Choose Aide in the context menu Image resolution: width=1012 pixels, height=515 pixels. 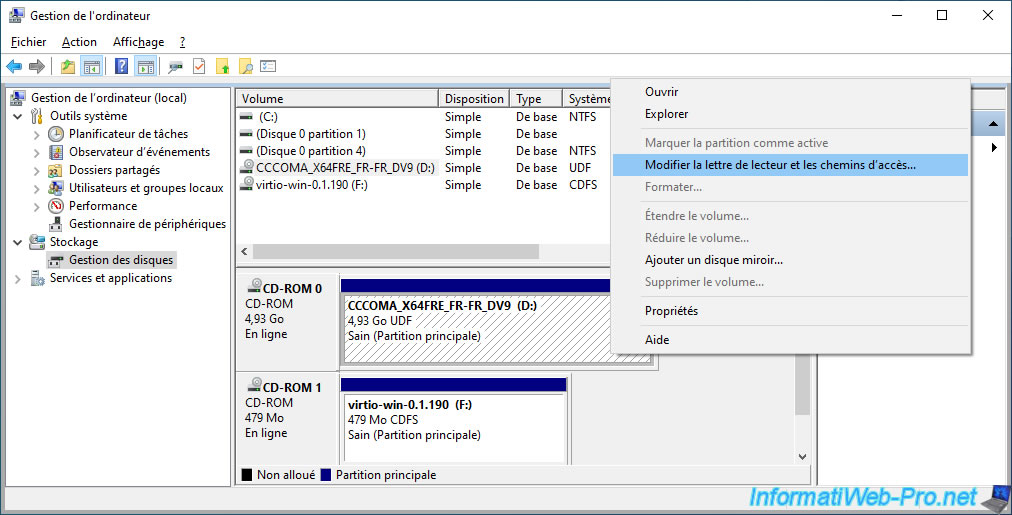[790, 339]
